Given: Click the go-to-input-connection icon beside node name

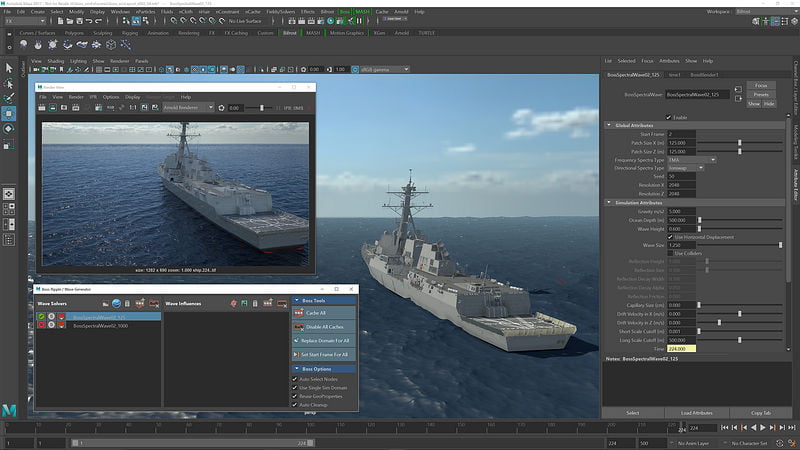Looking at the screenshot, I should (738, 89).
